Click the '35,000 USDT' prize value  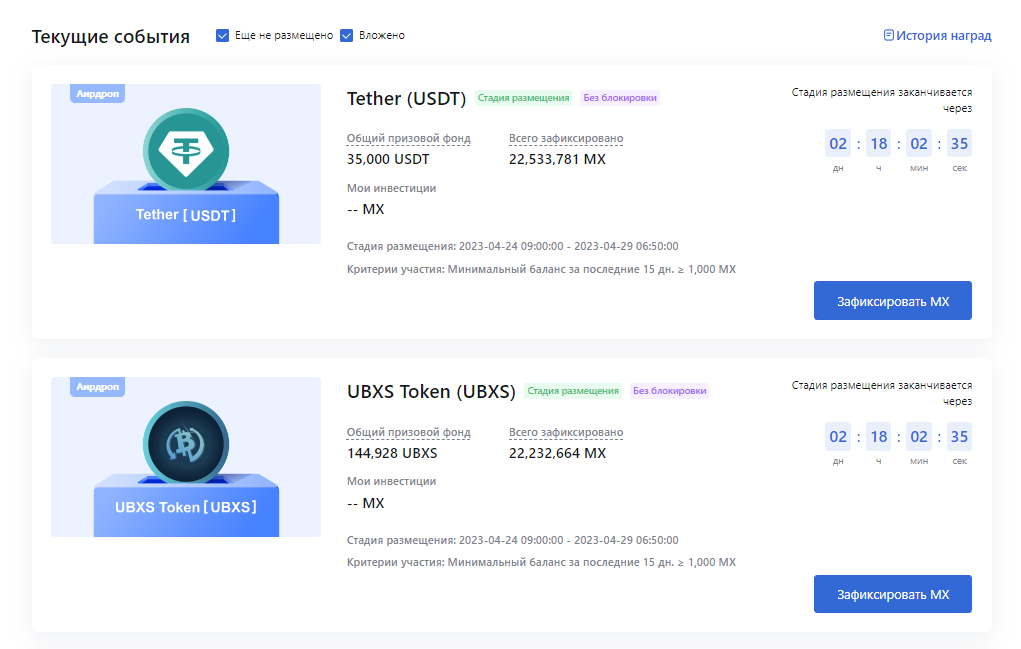click(388, 159)
